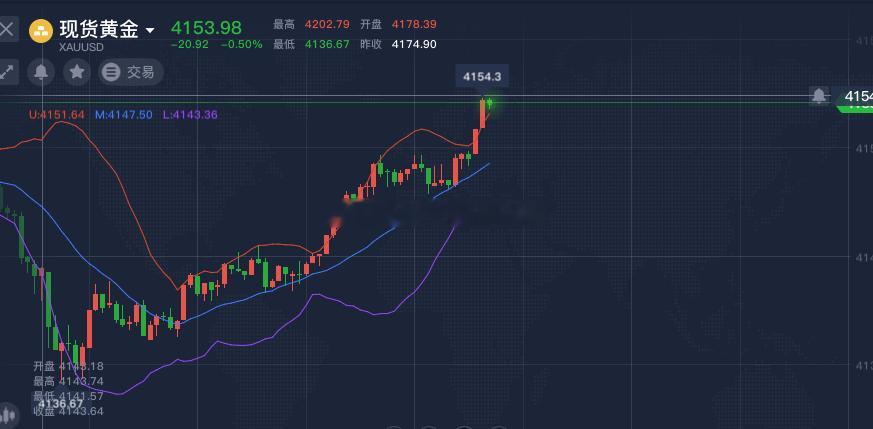Viewport: 873px width, 429px height.
Task: Set a price alert with the bell icon
Action: tap(41, 72)
